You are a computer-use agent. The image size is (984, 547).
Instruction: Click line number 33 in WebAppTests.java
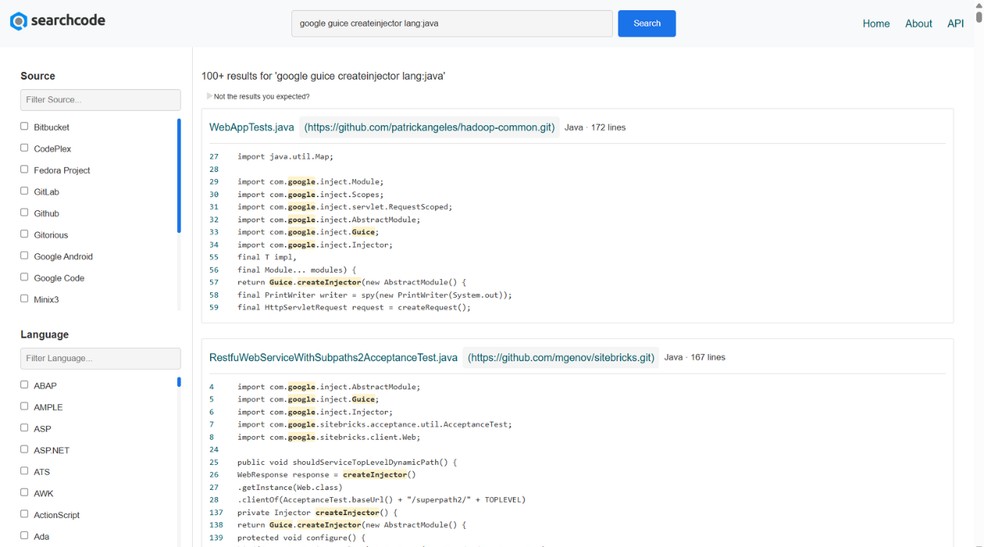[214, 232]
